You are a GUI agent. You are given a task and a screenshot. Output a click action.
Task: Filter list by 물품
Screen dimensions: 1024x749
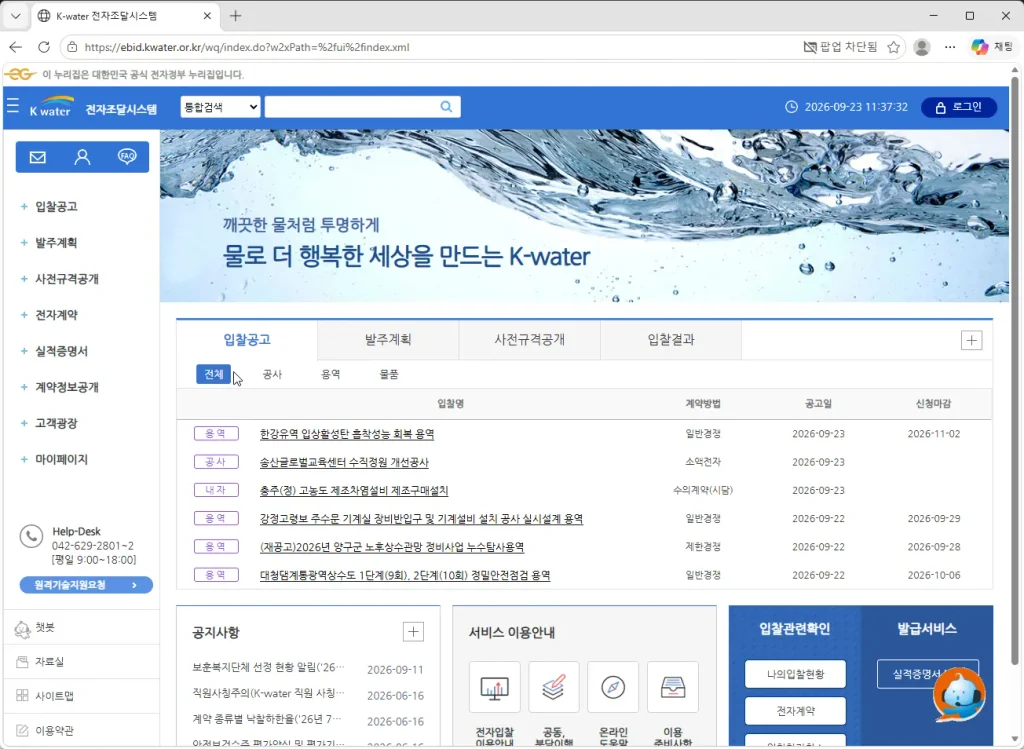[389, 374]
